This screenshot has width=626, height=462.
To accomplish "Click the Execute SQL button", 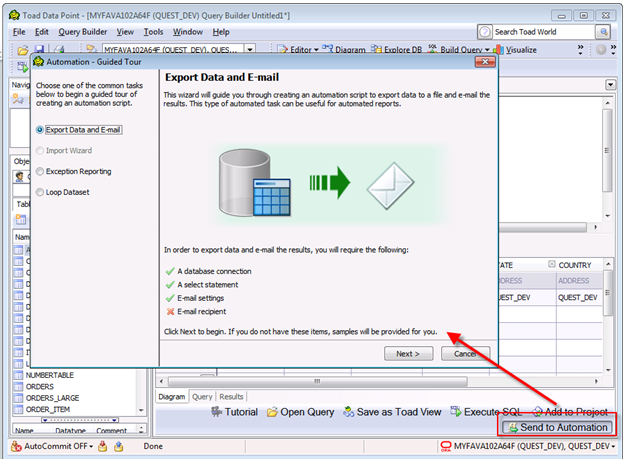I will [486, 412].
